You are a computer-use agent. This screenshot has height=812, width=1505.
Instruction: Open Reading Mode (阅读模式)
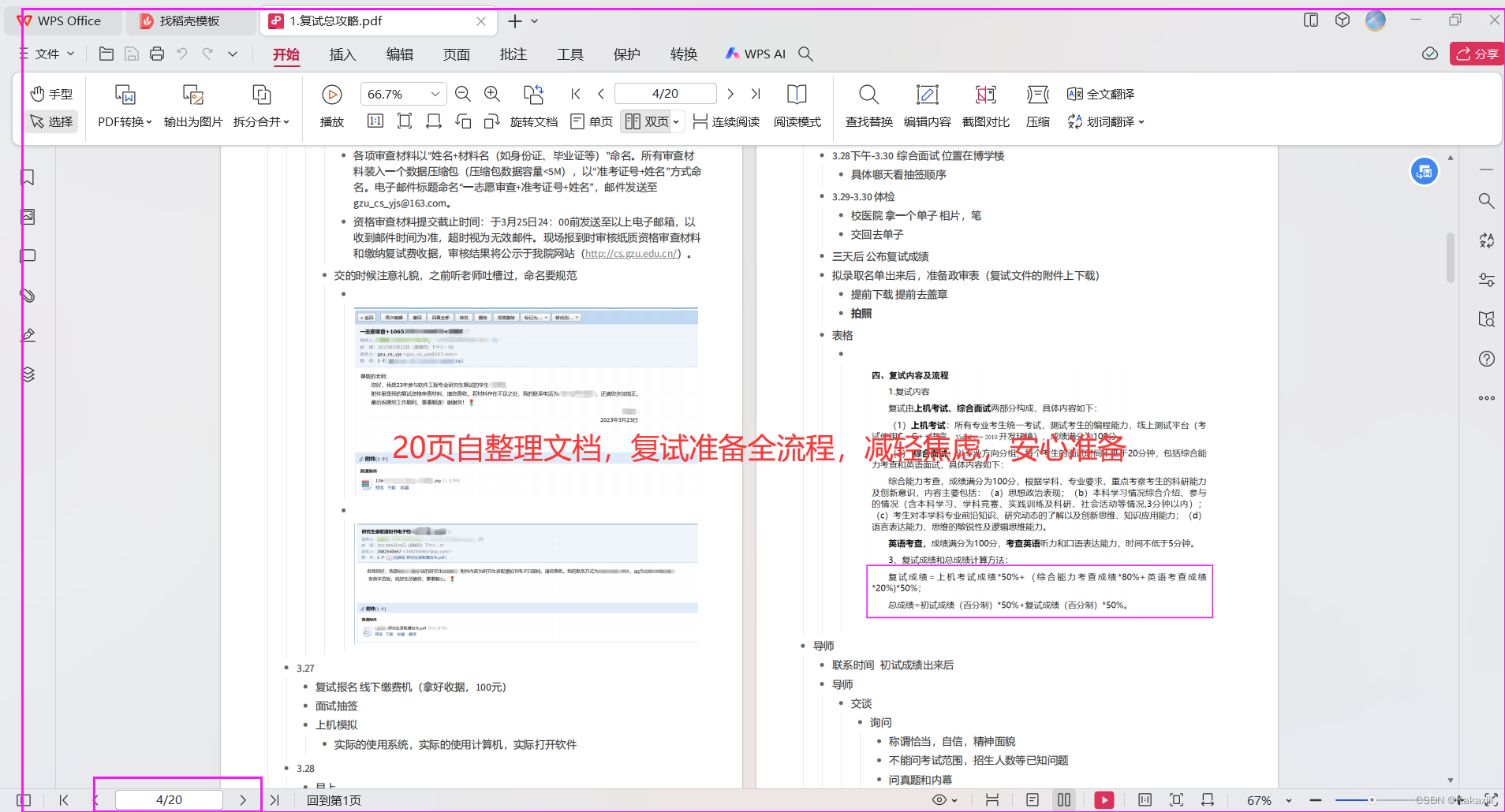[x=797, y=106]
